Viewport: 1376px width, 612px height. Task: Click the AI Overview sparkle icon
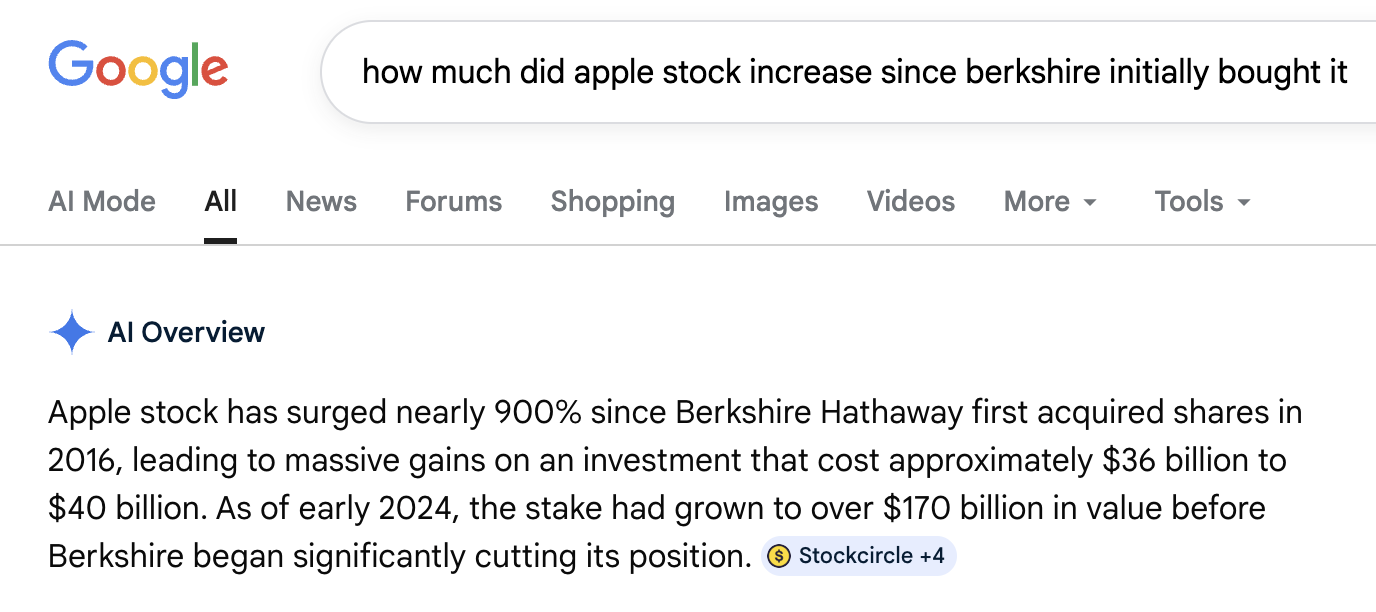click(71, 333)
